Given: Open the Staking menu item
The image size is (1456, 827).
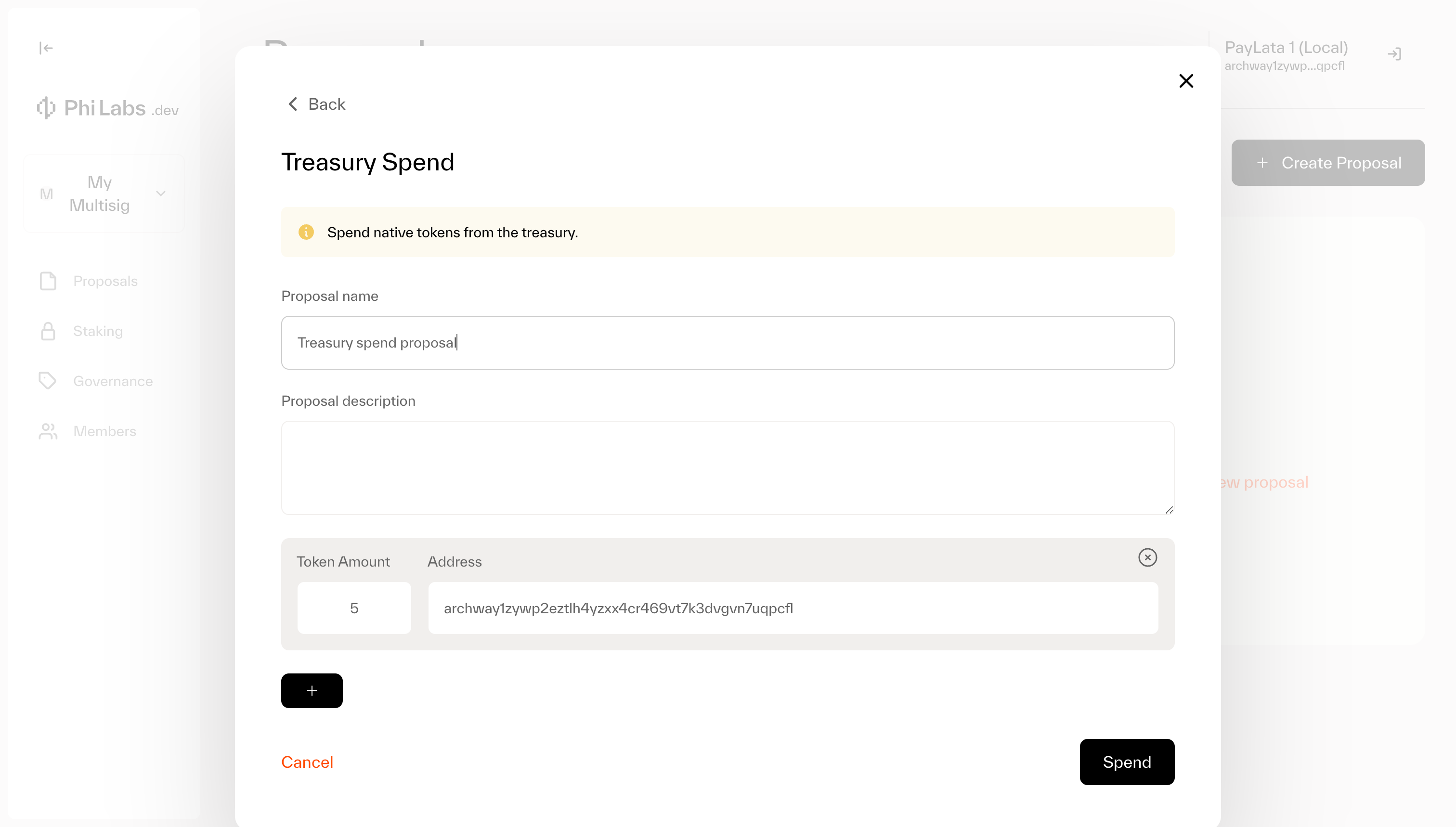Looking at the screenshot, I should 98,331.
